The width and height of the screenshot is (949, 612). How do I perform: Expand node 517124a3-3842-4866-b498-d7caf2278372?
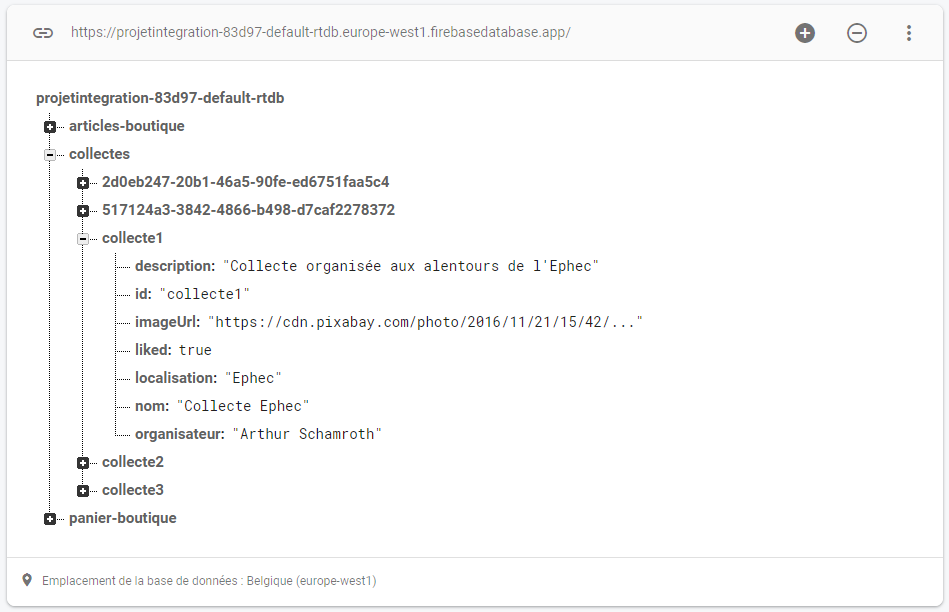pyautogui.click(x=83, y=211)
